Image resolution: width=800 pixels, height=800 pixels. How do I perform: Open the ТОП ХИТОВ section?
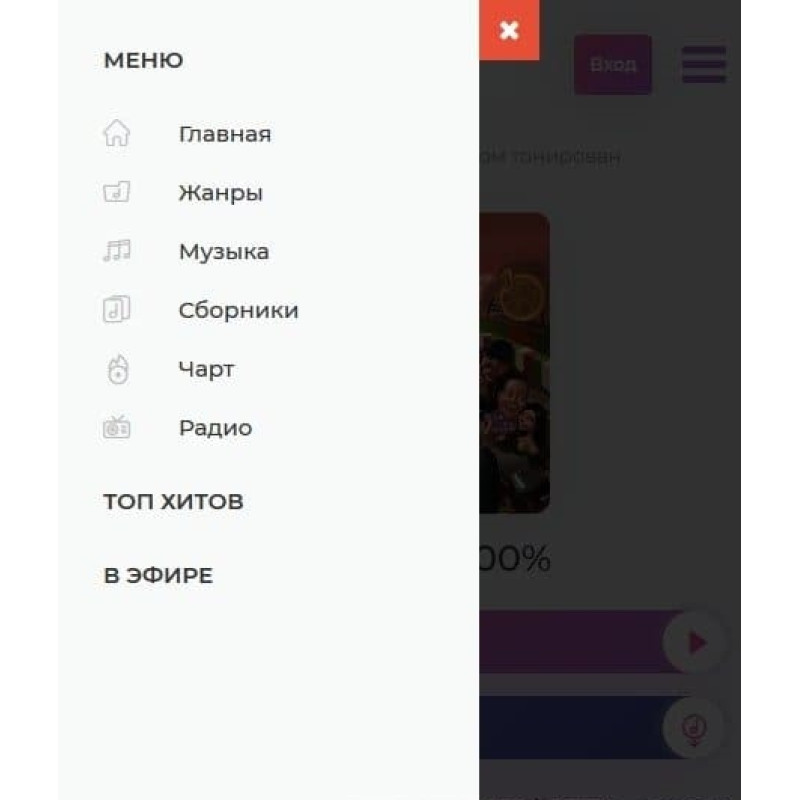point(173,501)
